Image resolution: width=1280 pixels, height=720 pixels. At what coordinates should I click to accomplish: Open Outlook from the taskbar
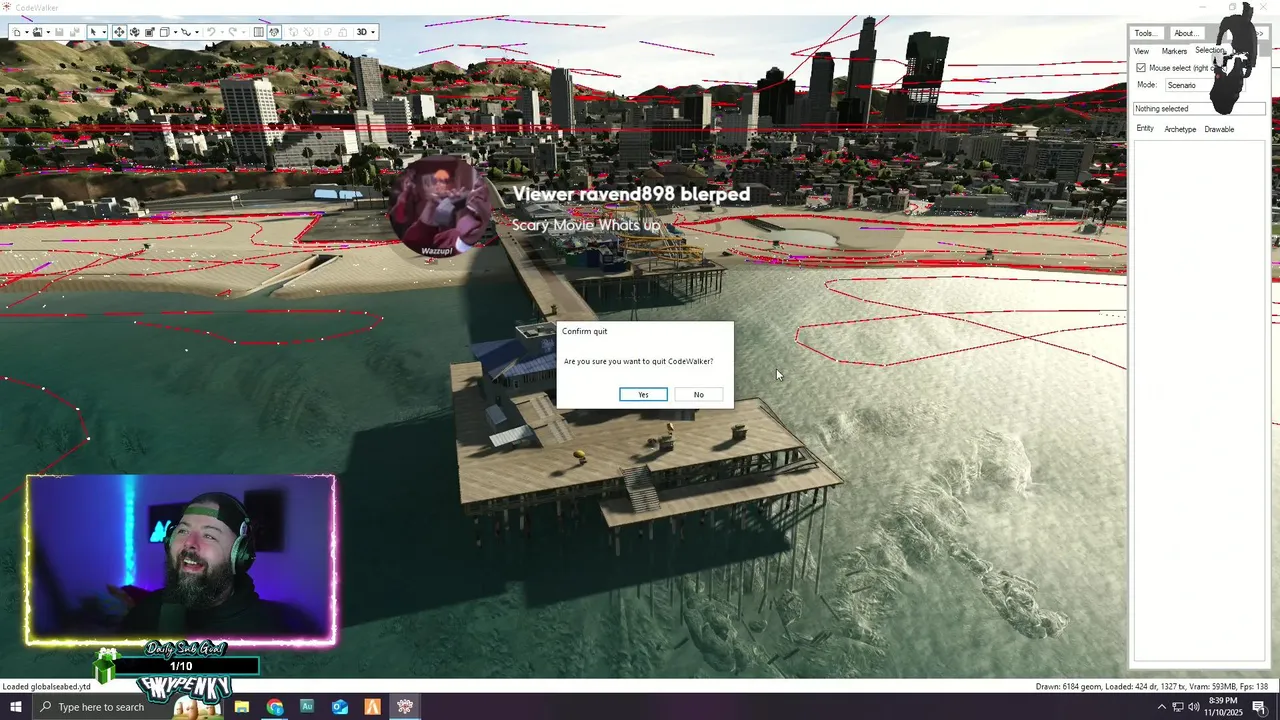340,707
